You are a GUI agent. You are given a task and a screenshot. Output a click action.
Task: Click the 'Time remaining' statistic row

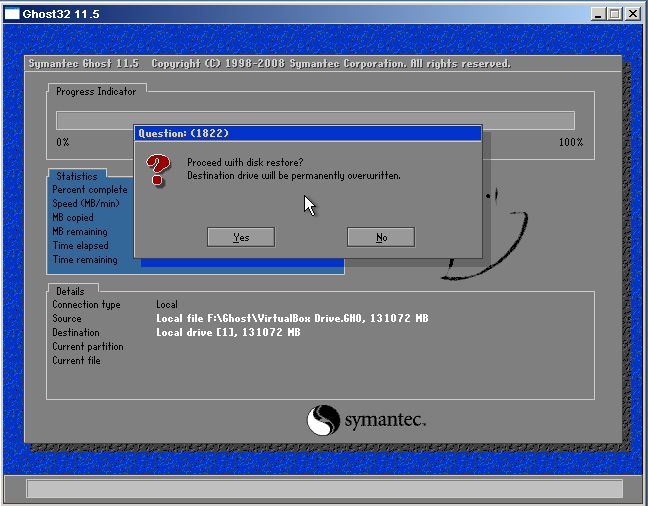tap(85, 260)
